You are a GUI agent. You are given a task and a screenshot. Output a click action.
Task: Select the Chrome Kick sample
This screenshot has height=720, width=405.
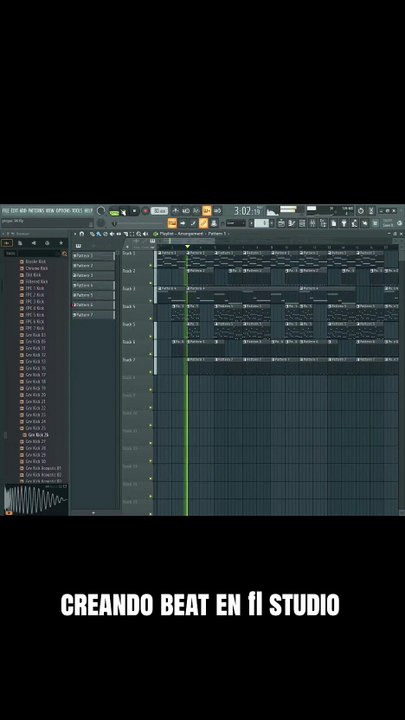click(34, 268)
